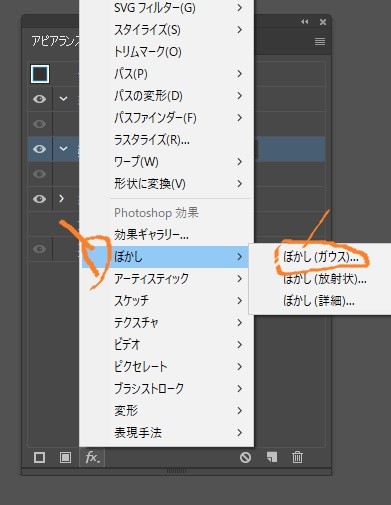This screenshot has height=505, width=391.
Task: Open アーティスティック submenu
Action: [x=166, y=279]
